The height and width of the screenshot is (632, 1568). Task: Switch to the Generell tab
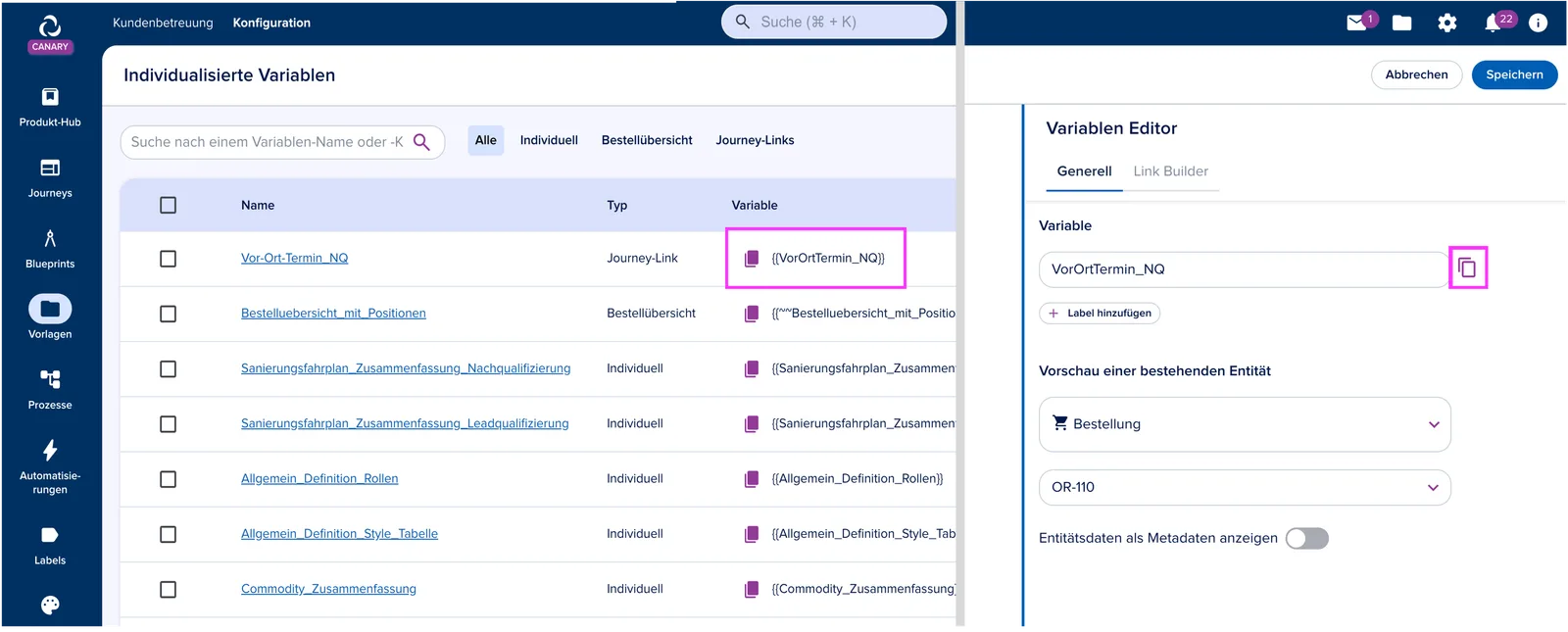pyautogui.click(x=1084, y=171)
